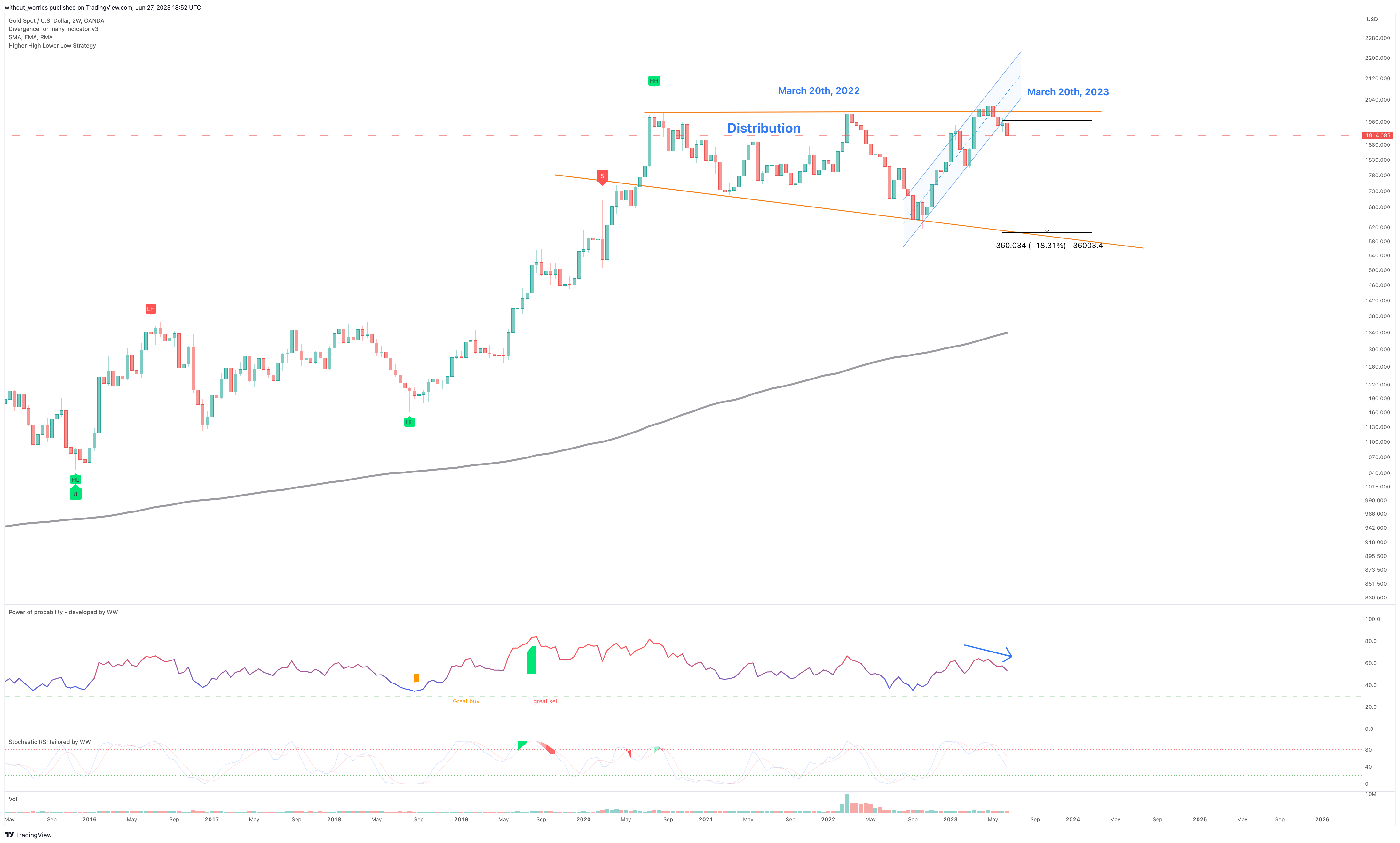Click the Stochastic RSI tailored by WW title
1400x843 pixels.
click(50, 742)
